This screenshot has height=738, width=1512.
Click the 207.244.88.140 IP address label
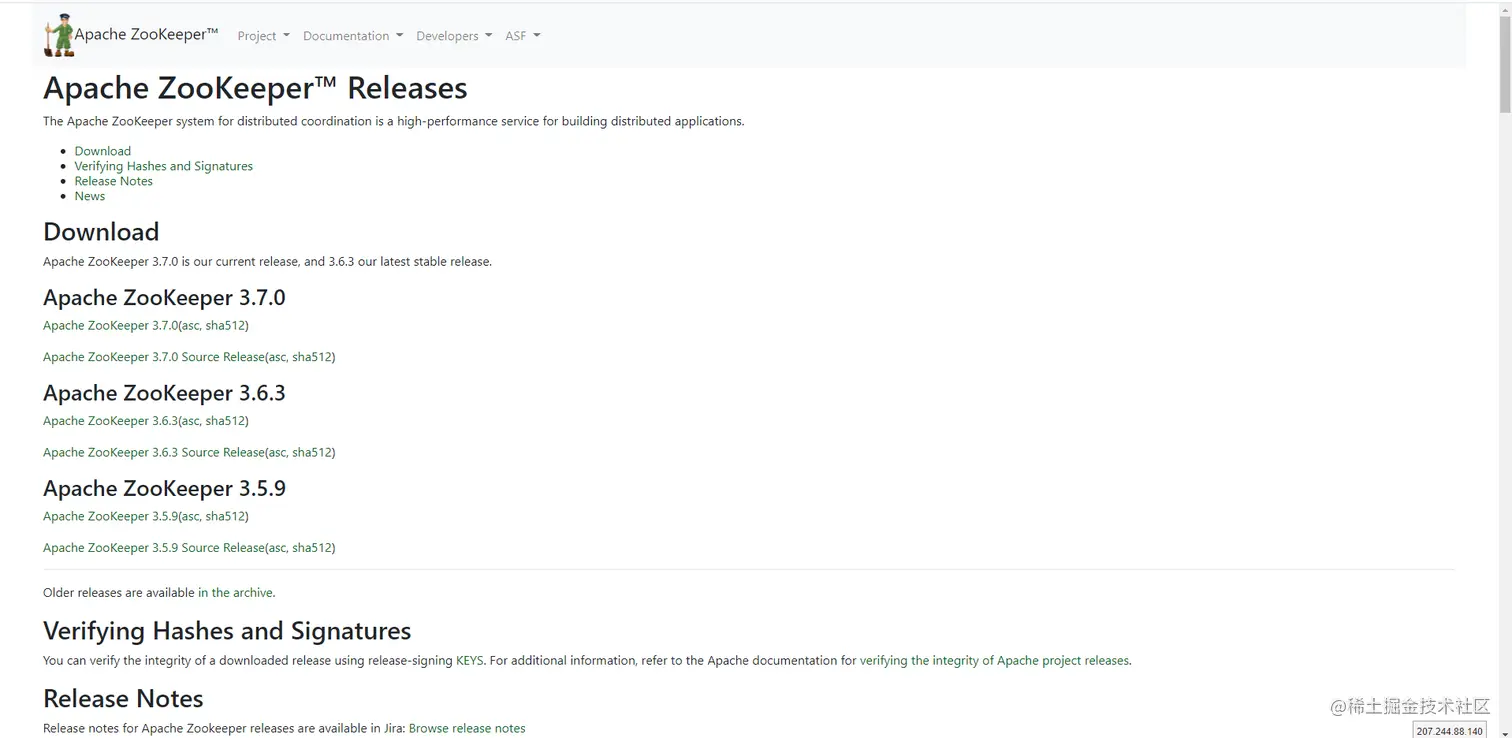[1449, 731]
